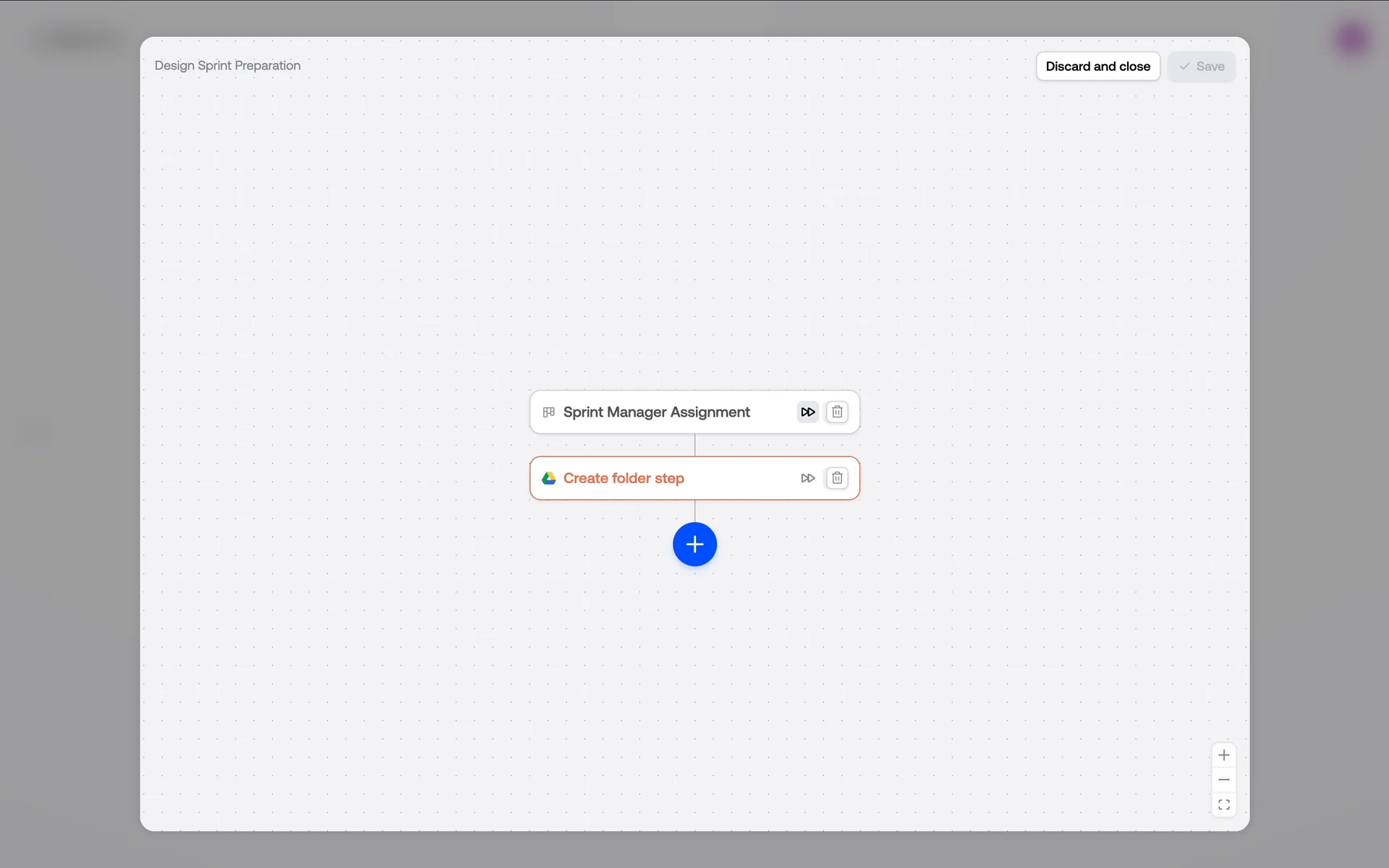The width and height of the screenshot is (1389, 868).
Task: Click the board icon on Sprint Manager node
Action: 549,412
